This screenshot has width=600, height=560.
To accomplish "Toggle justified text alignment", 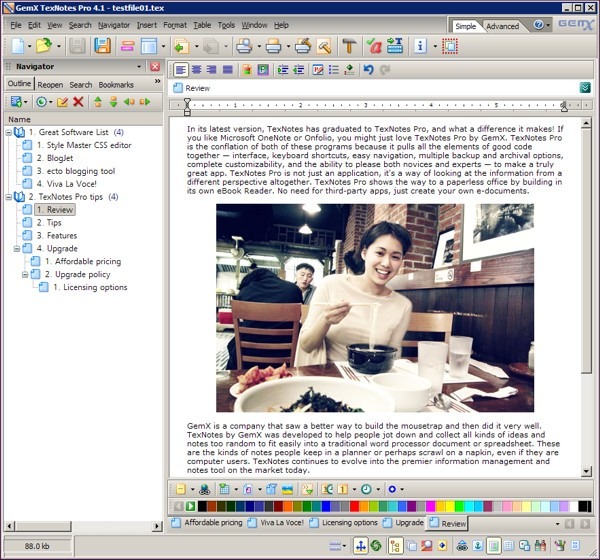I will [x=228, y=70].
